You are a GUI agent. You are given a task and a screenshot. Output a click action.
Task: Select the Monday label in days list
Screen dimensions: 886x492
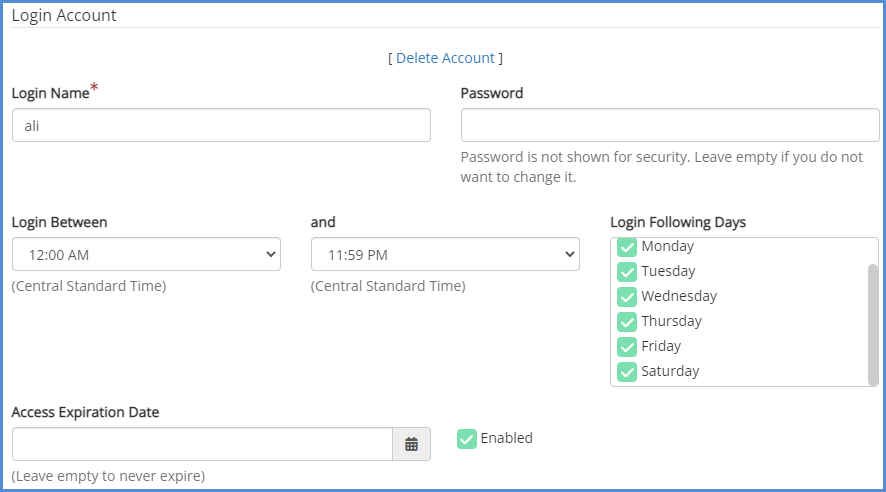(667, 246)
